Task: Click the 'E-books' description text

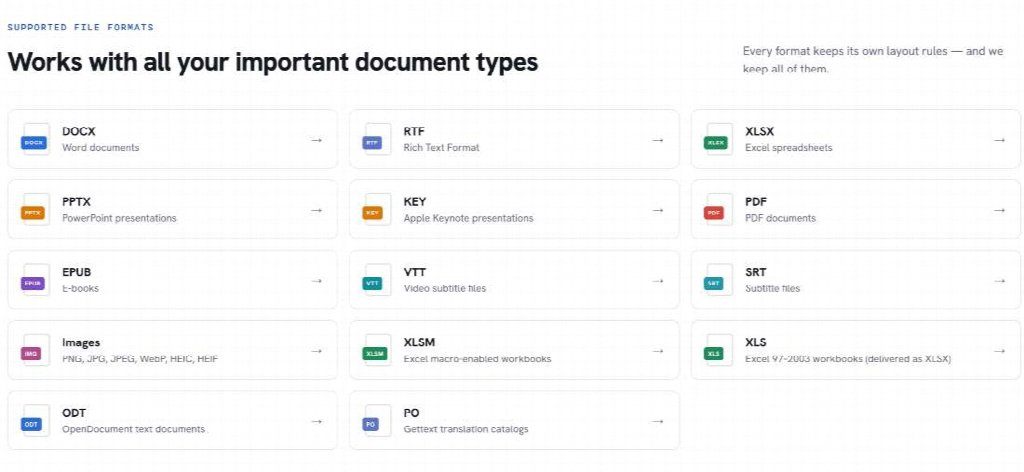Action: [80, 289]
